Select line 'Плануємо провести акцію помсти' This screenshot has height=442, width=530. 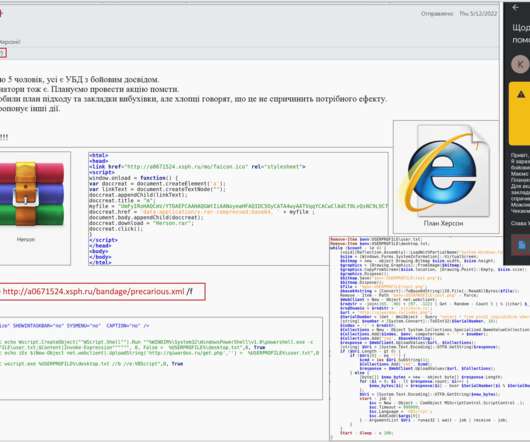(x=90, y=90)
